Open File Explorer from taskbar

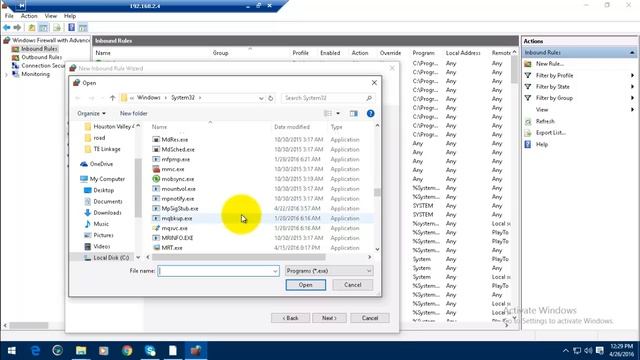81,351
